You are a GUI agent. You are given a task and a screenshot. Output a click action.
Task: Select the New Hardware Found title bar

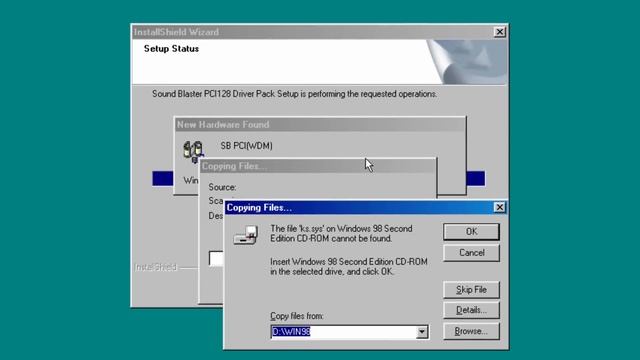(x=320, y=124)
